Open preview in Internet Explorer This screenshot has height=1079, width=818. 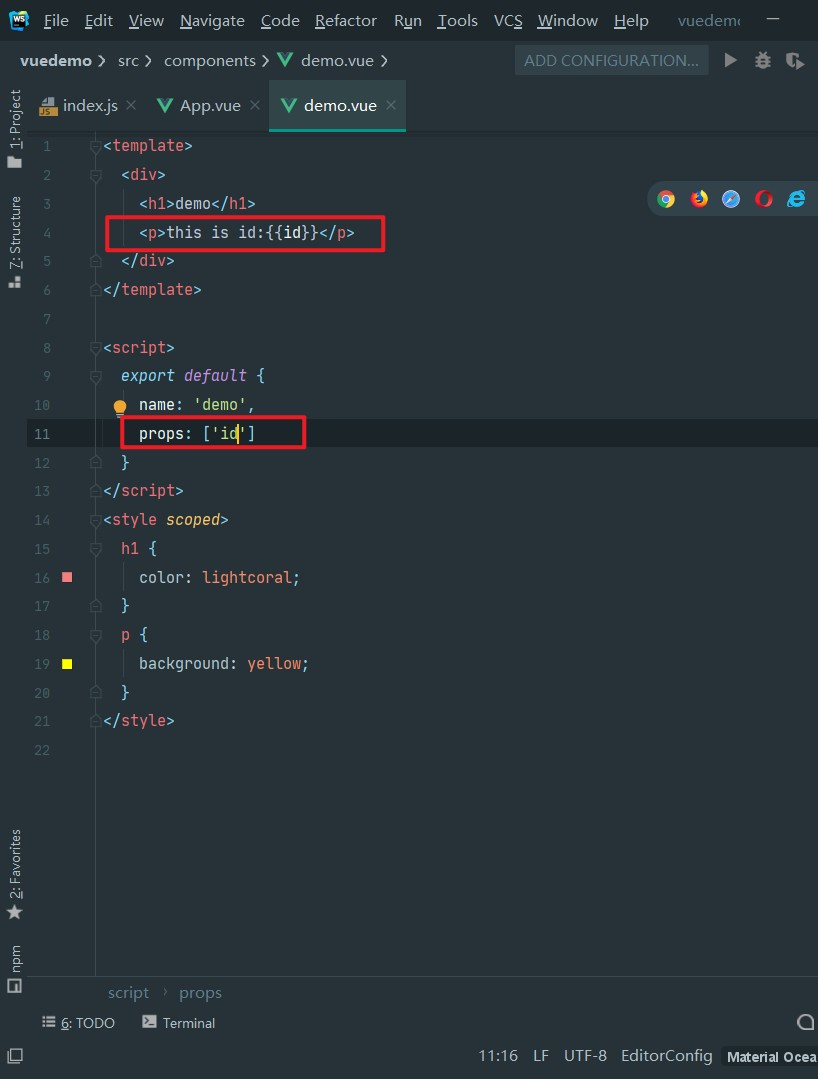796,200
